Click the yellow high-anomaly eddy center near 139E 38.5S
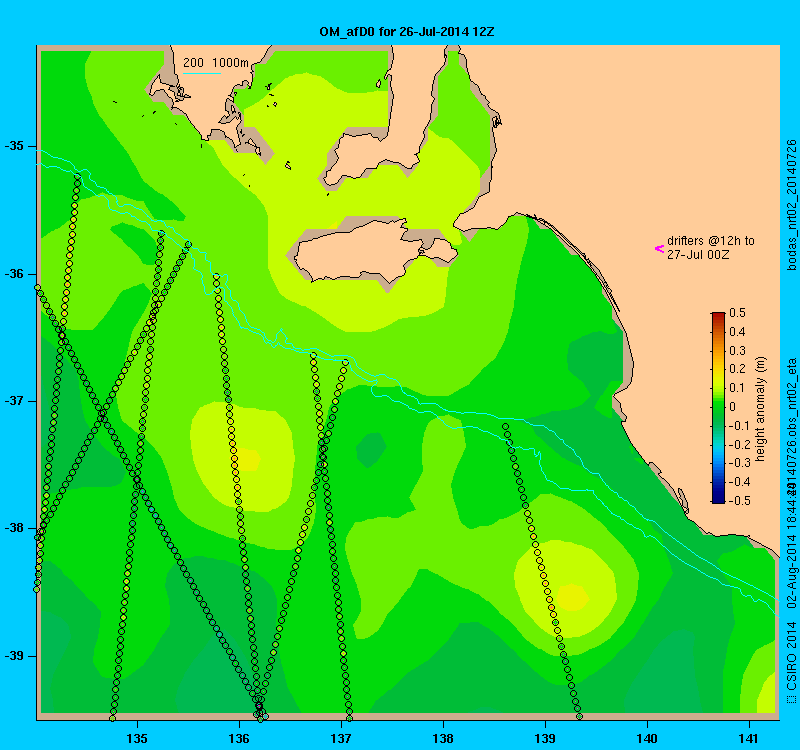 click(x=572, y=597)
